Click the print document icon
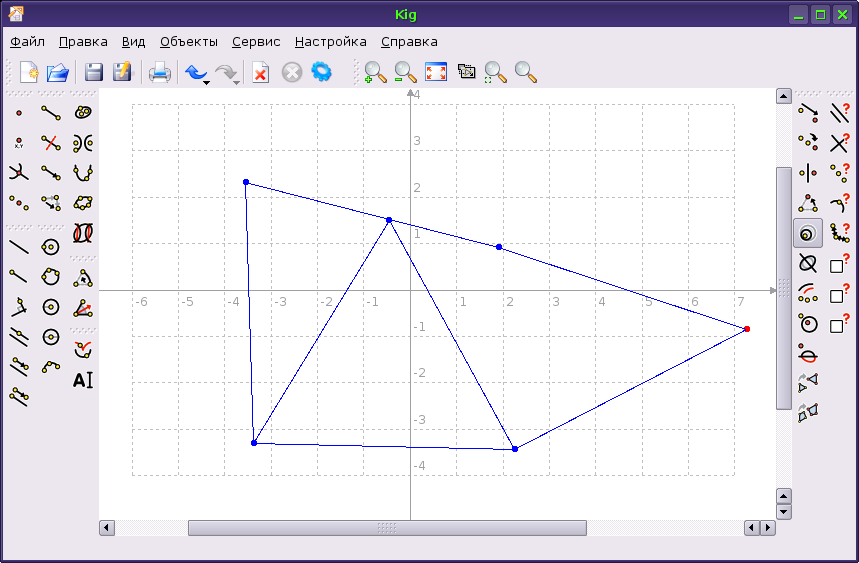 (160, 72)
